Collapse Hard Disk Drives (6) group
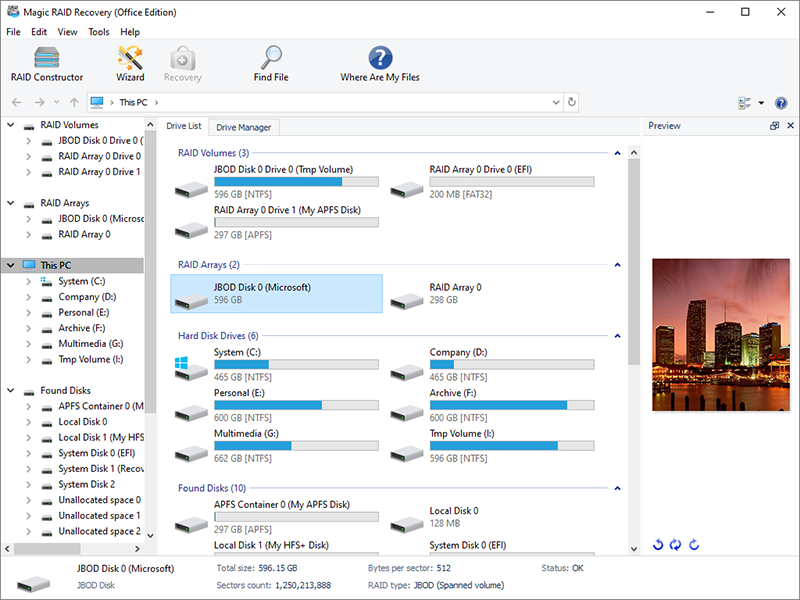Screen dimensions: 800x600 [x=617, y=336]
